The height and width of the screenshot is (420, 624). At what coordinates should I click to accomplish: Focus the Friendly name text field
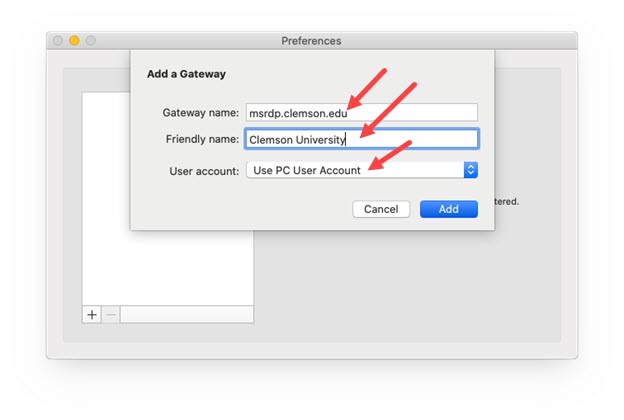click(x=361, y=139)
